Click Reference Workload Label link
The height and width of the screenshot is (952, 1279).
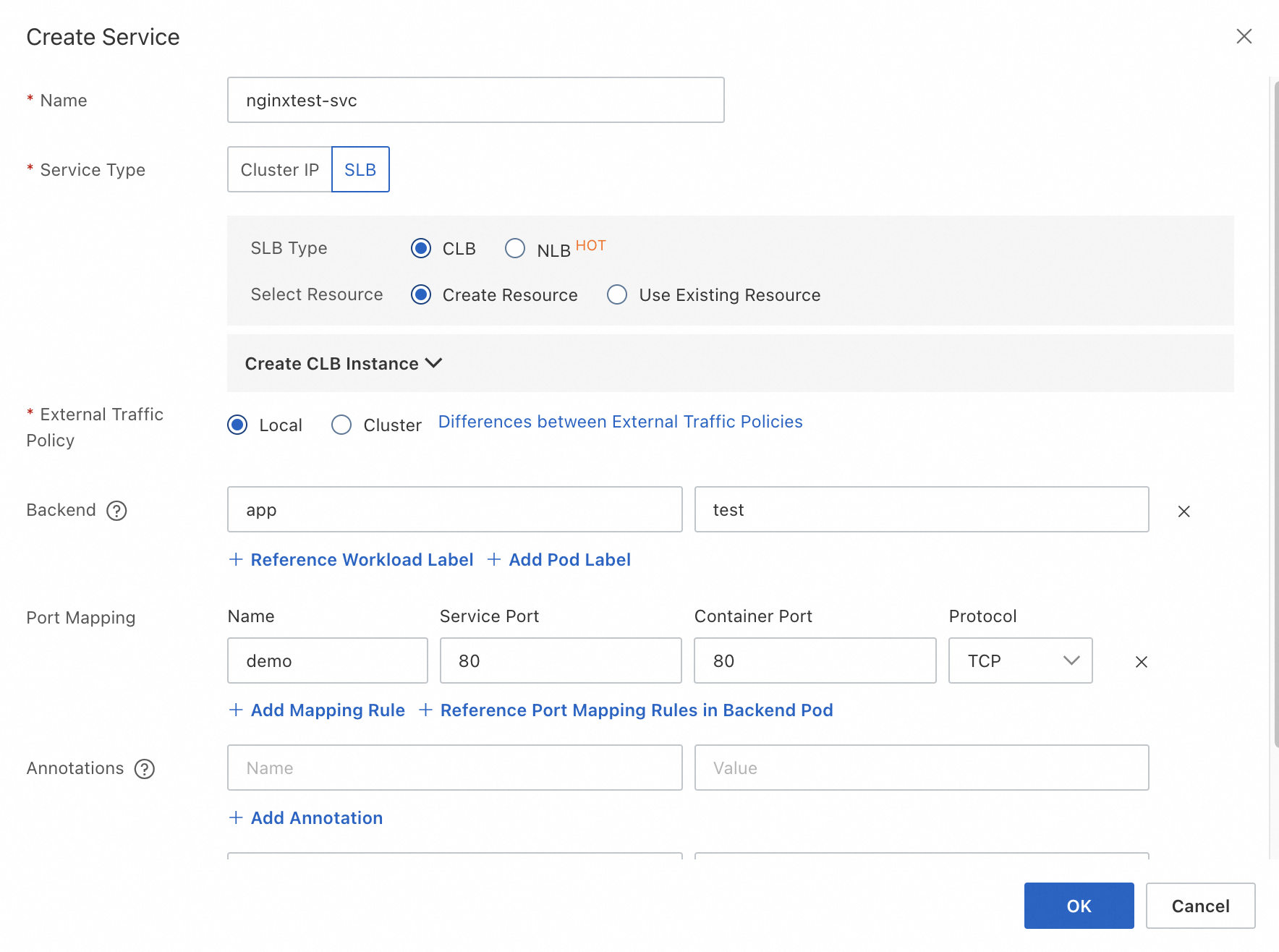pos(362,560)
